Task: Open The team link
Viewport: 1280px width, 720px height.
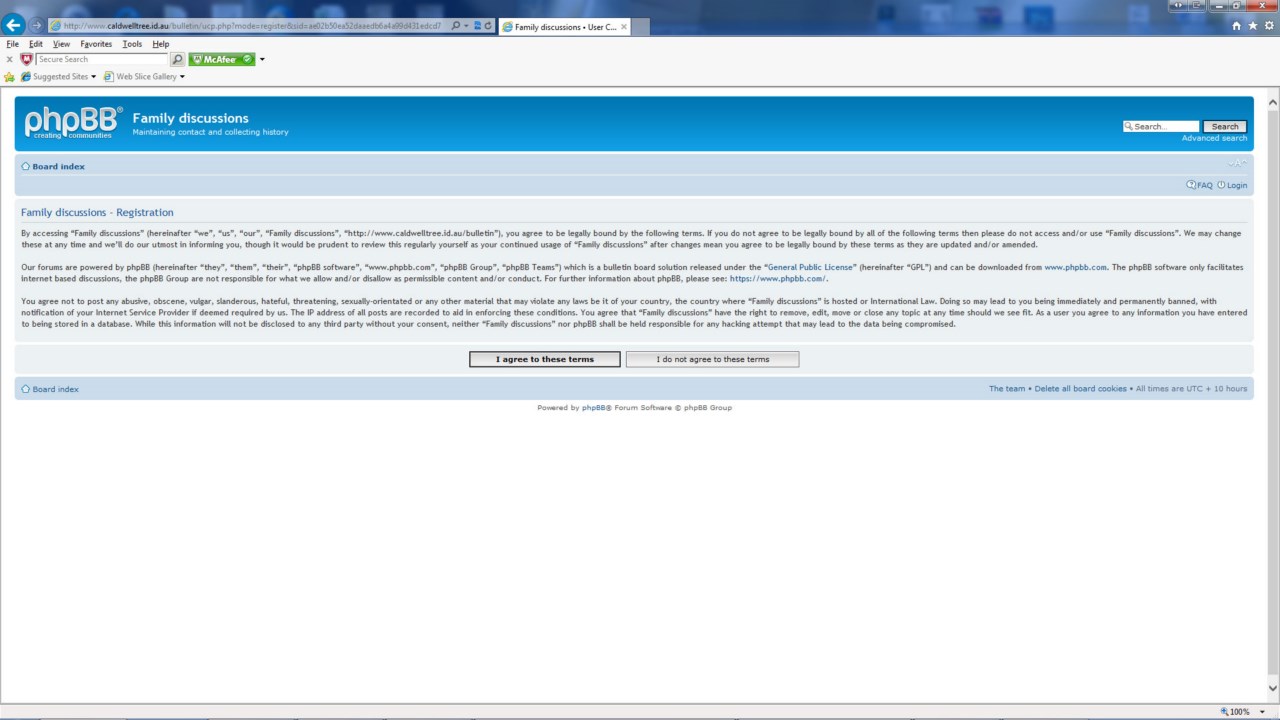Action: 1007,389
